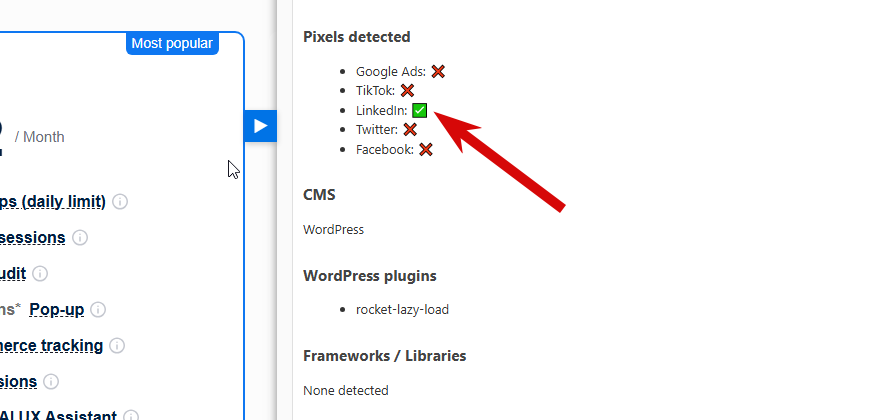Click info icon beside commerce tracking label
This screenshot has width=886, height=420.
coord(117,346)
